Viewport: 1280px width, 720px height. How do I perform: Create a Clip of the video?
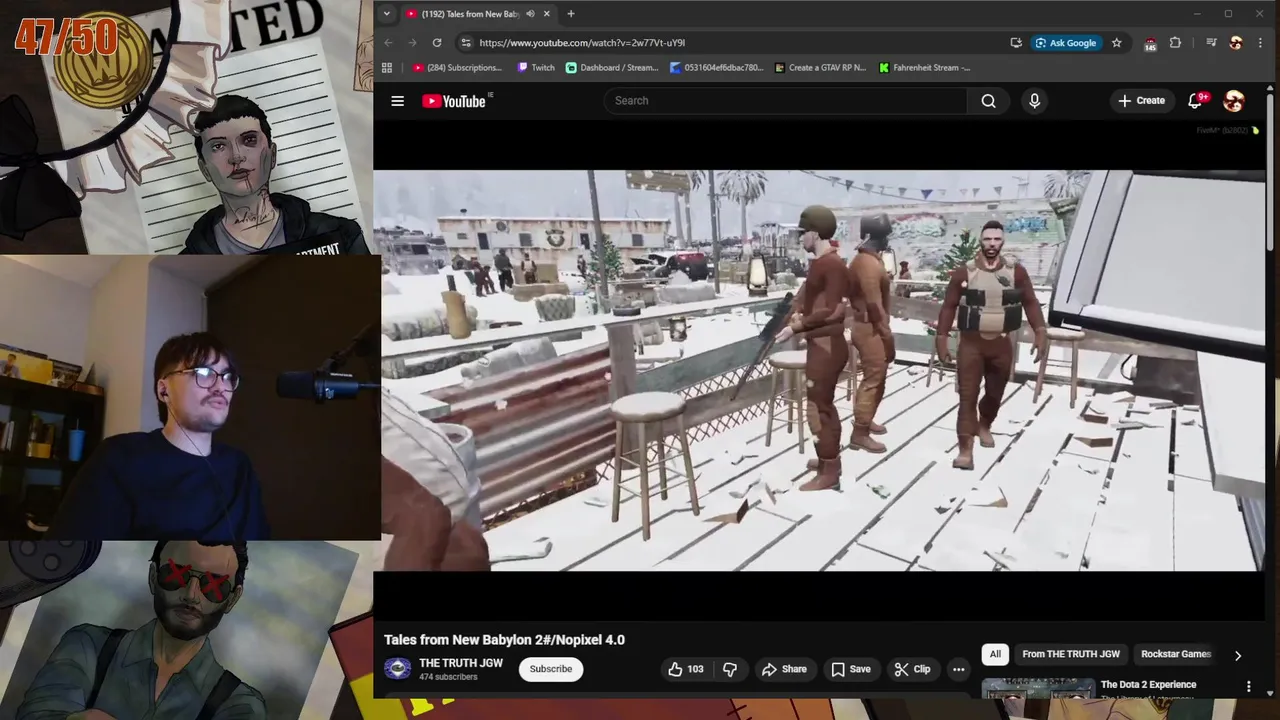(x=912, y=669)
